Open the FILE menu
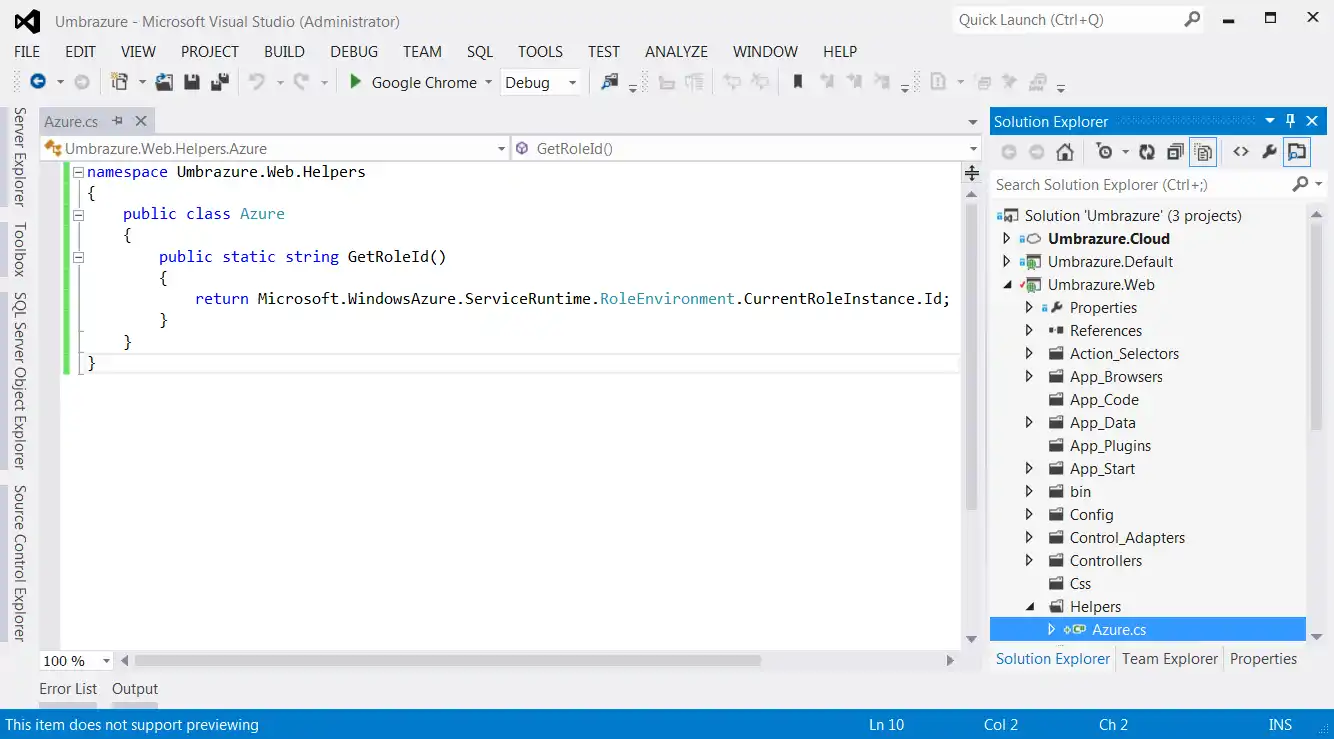 [x=27, y=52]
